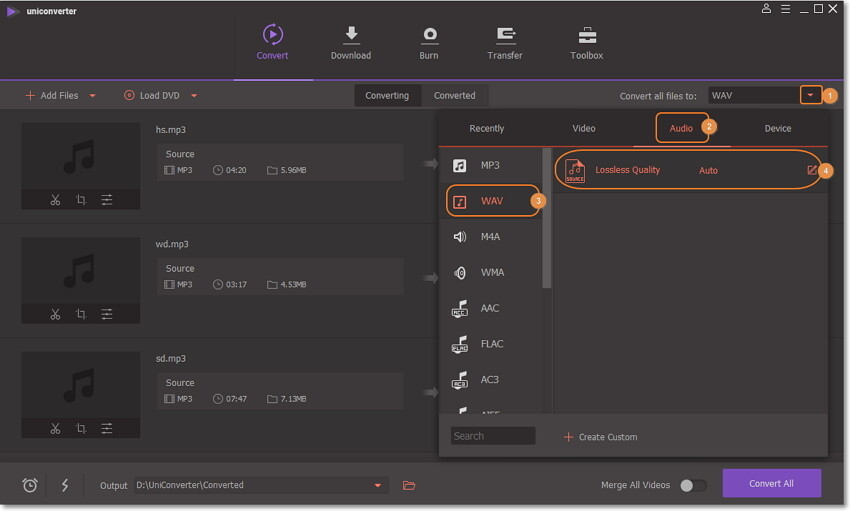Click the 4.53MB file size

coord(293,284)
